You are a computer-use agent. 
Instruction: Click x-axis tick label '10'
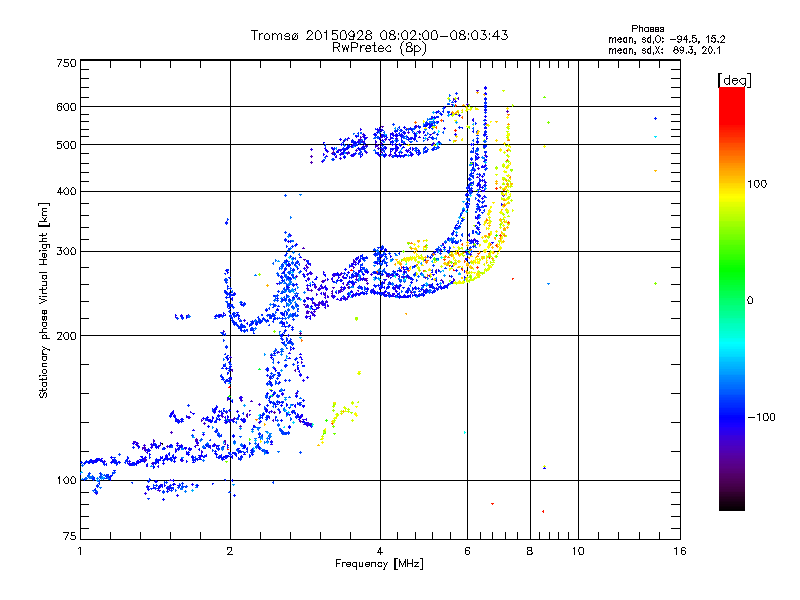(x=578, y=551)
